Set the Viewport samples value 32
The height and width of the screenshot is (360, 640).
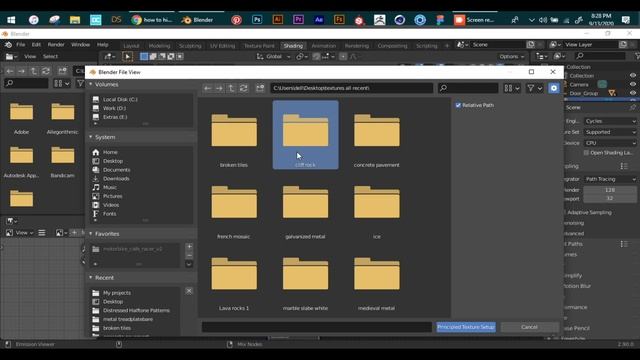610,198
